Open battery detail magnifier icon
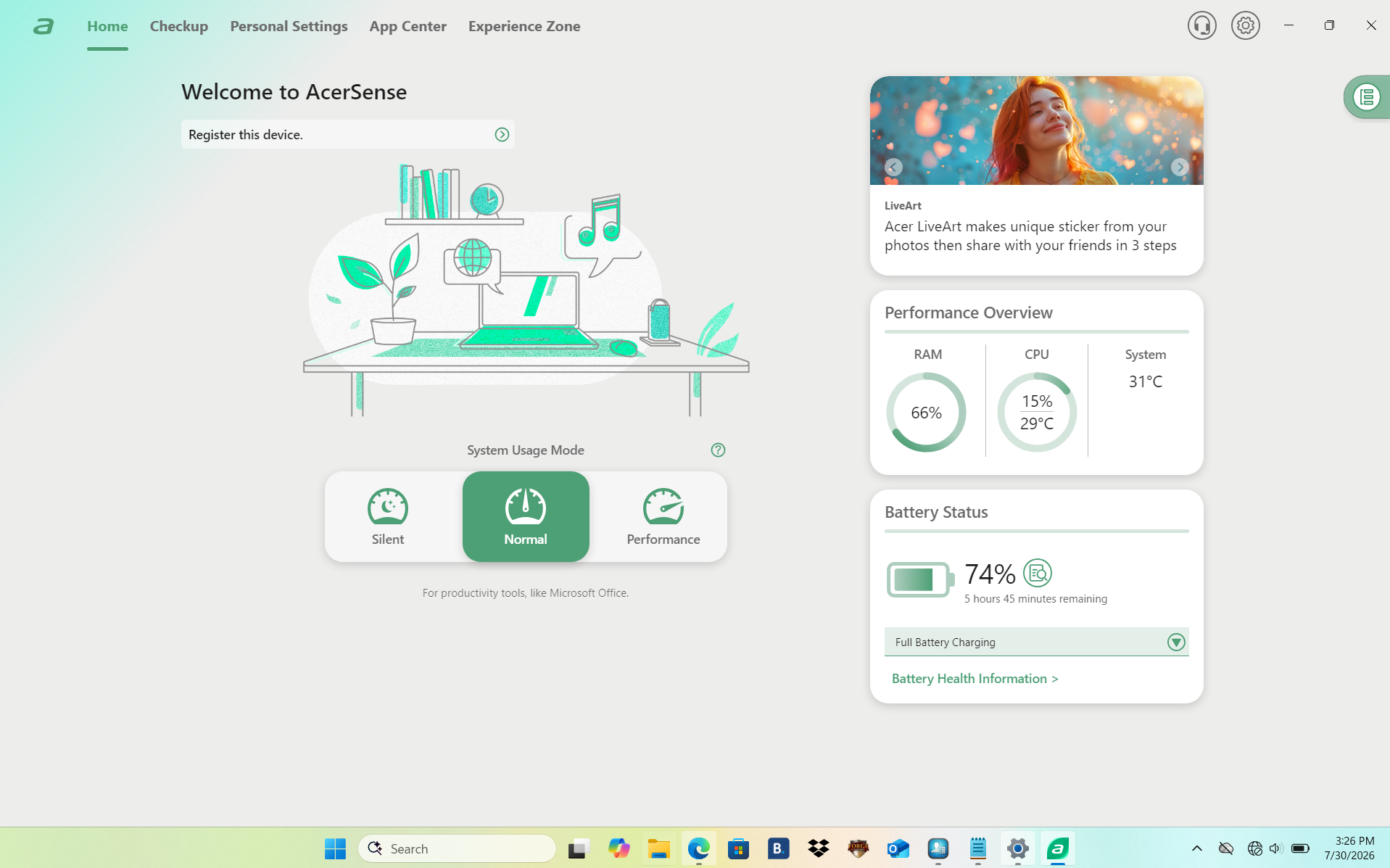1390x868 pixels. 1037,573
